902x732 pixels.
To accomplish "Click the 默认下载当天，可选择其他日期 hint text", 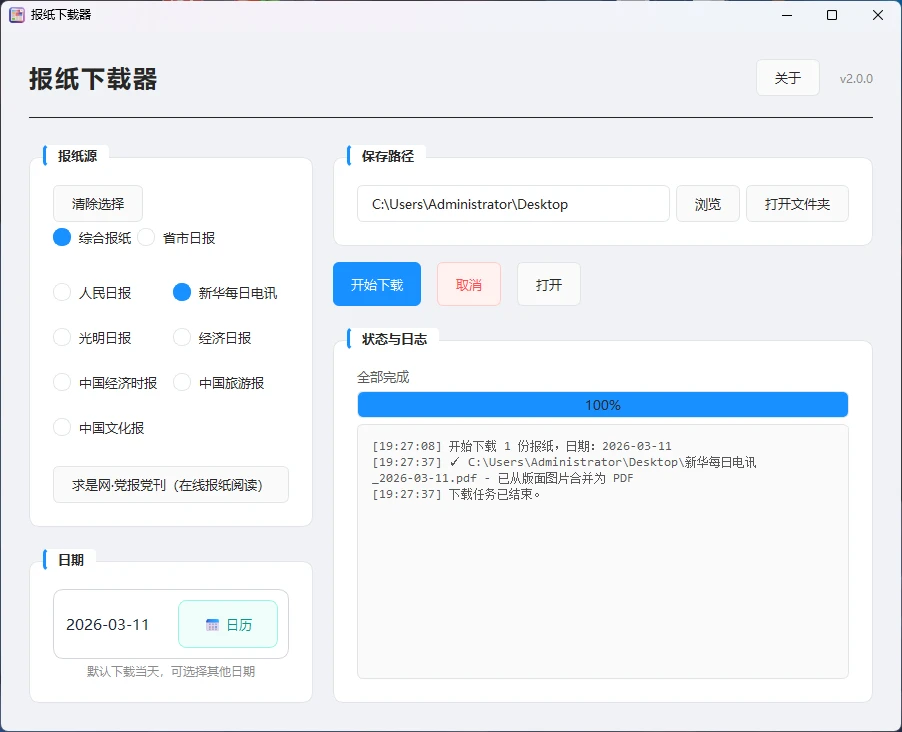I will (x=171, y=672).
